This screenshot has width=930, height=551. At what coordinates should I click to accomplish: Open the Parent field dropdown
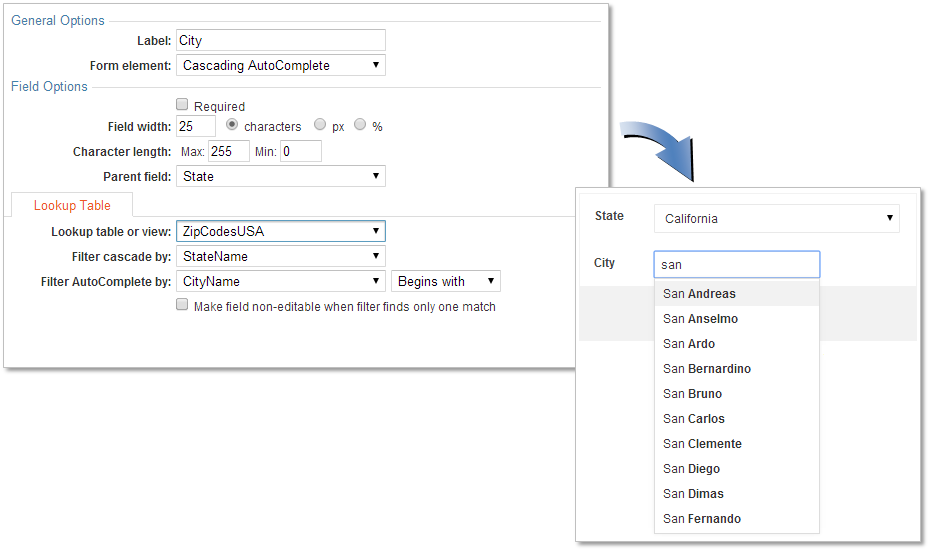point(281,176)
